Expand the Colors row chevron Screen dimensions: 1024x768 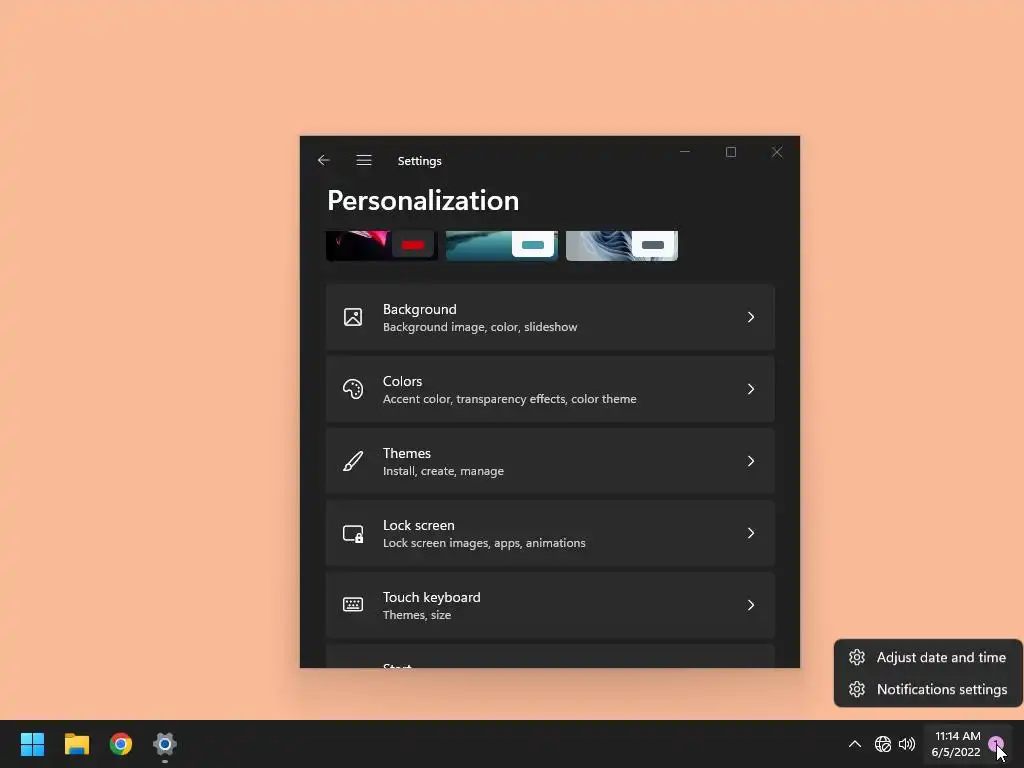(x=750, y=389)
